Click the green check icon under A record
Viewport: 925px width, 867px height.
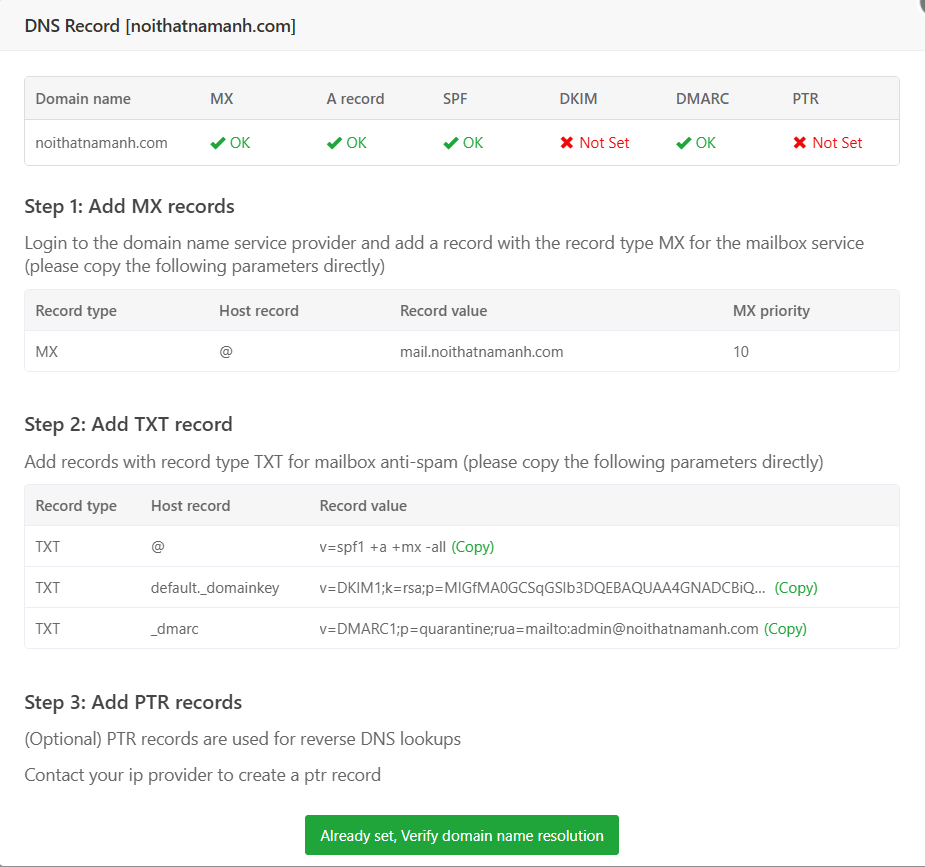[334, 143]
